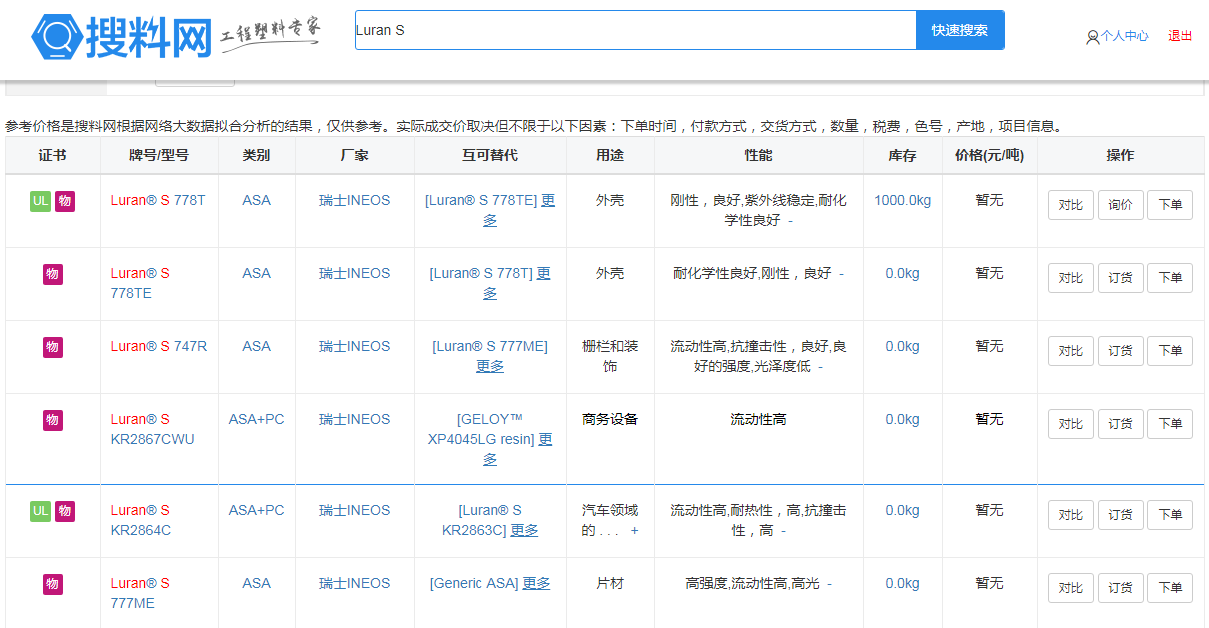The height and width of the screenshot is (628, 1209).
Task: Expand 更多 substitutes for Generic ASA row
Action: tap(536, 583)
